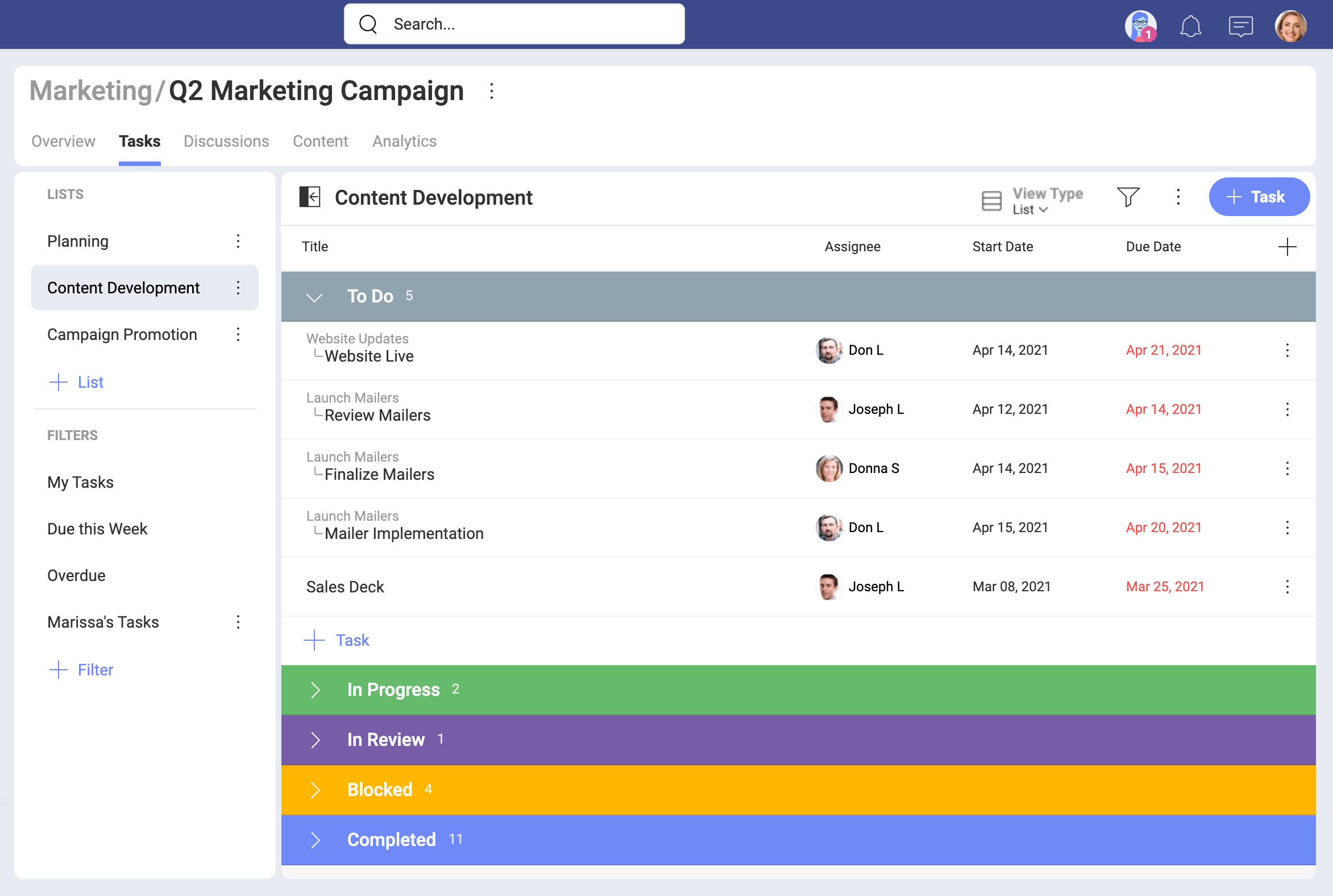This screenshot has width=1333, height=896.
Task: Expand the Blocked section
Action: pos(316,790)
